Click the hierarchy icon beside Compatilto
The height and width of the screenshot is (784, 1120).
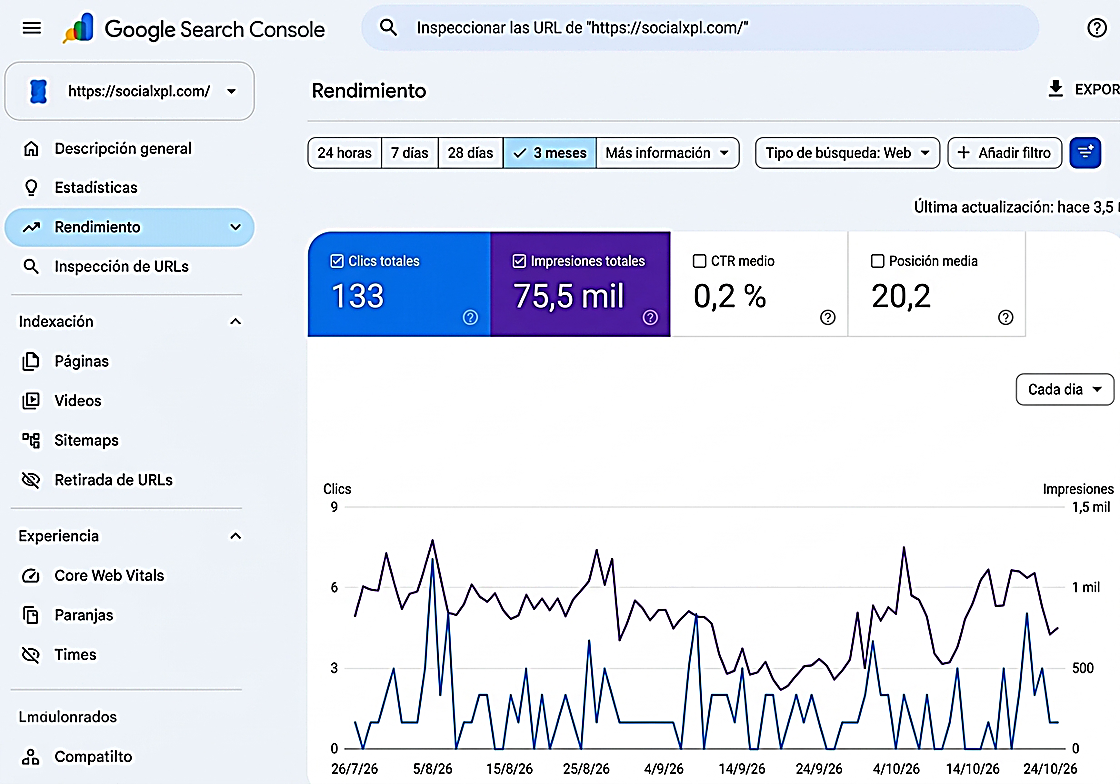pos(31,757)
